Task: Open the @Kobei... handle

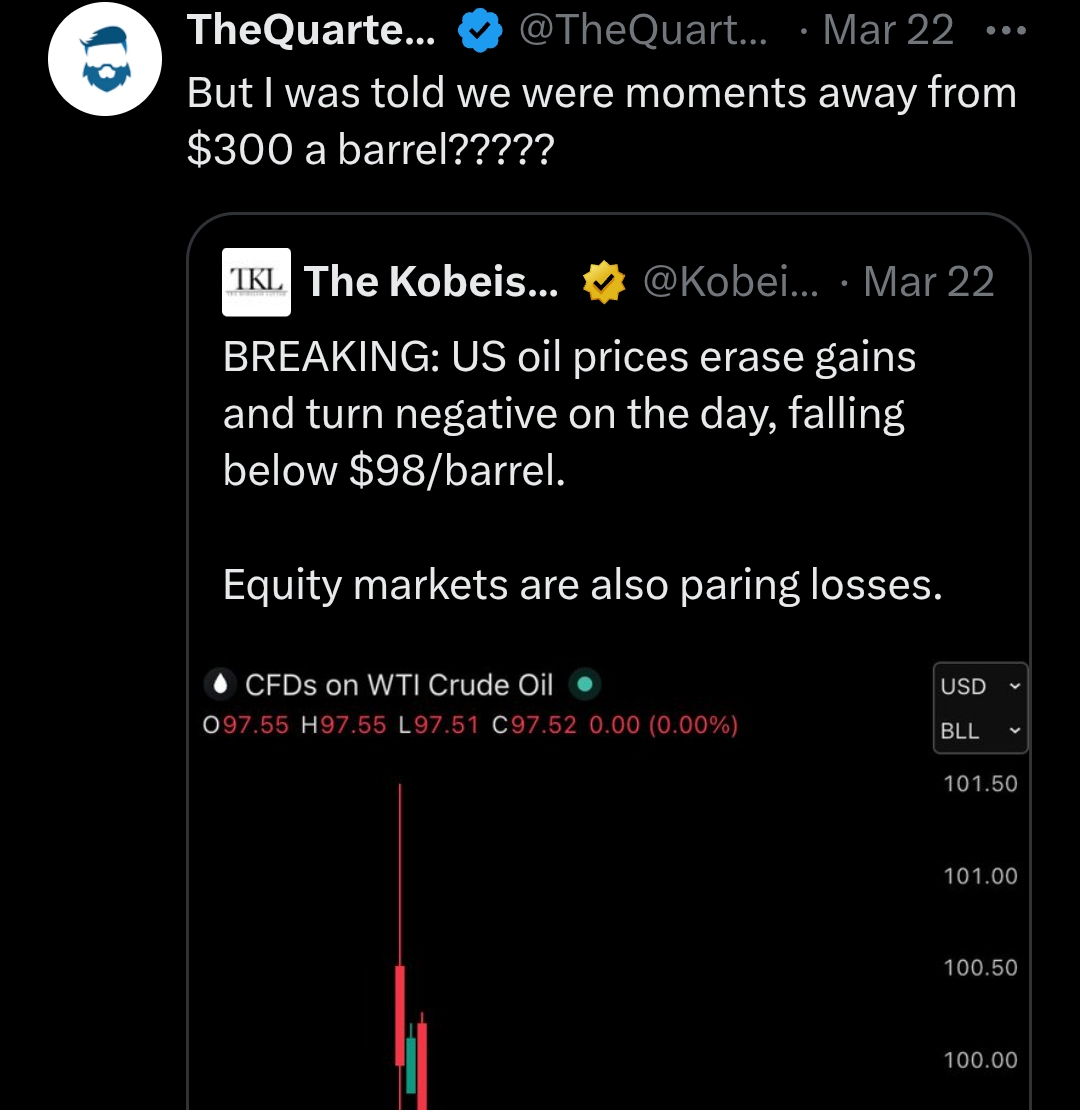Action: point(730,282)
